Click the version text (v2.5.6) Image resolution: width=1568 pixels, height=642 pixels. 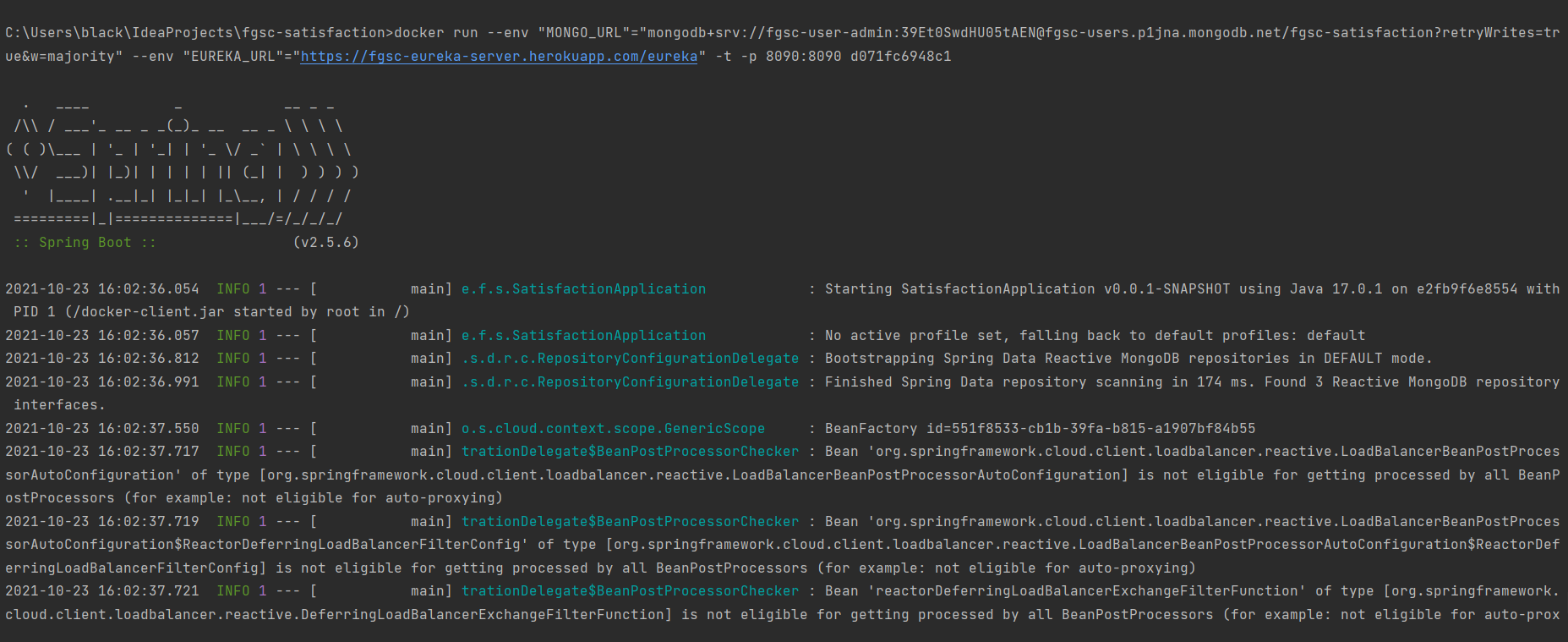(x=326, y=243)
